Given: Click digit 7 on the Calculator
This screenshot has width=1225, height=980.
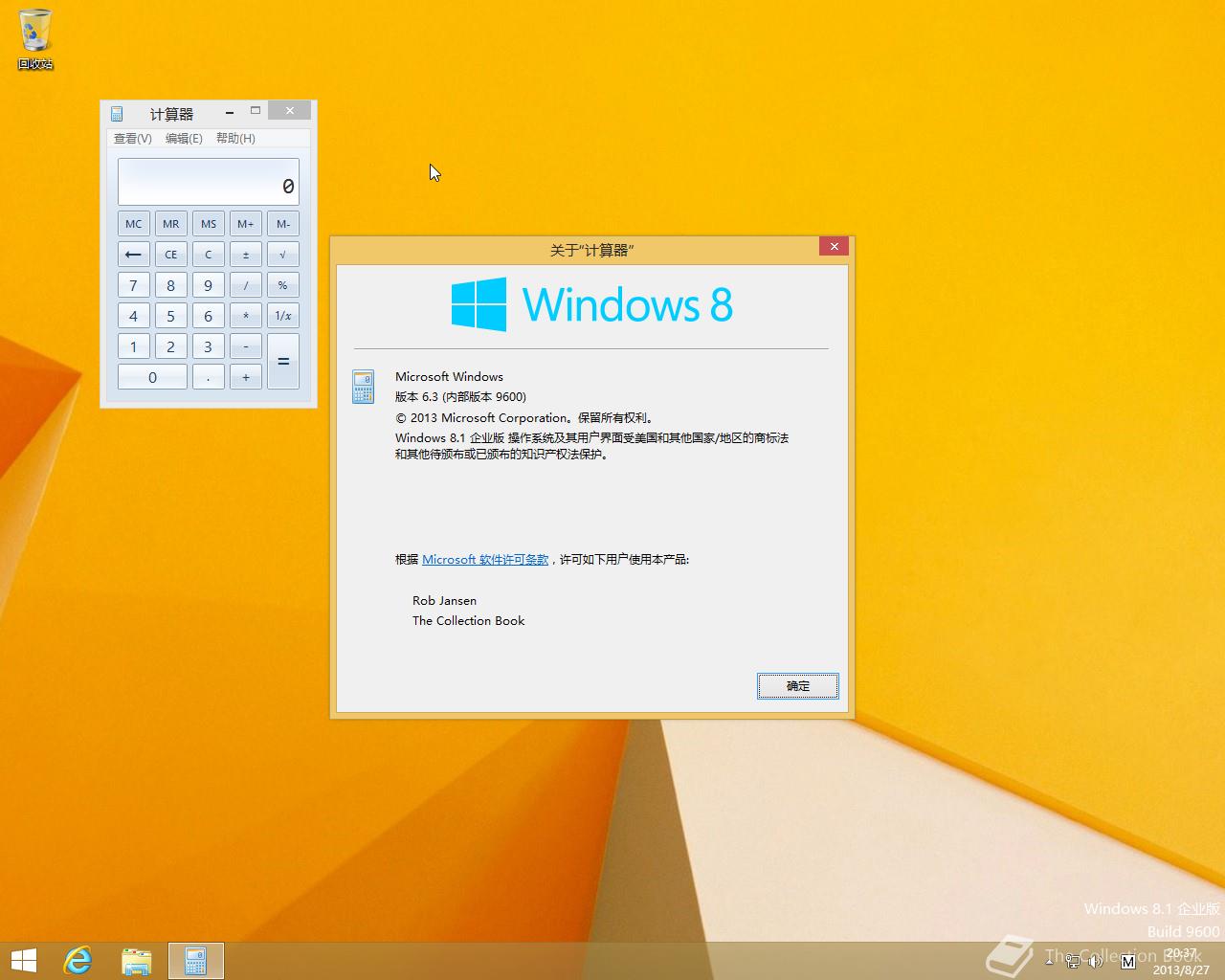Looking at the screenshot, I should pyautogui.click(x=133, y=285).
